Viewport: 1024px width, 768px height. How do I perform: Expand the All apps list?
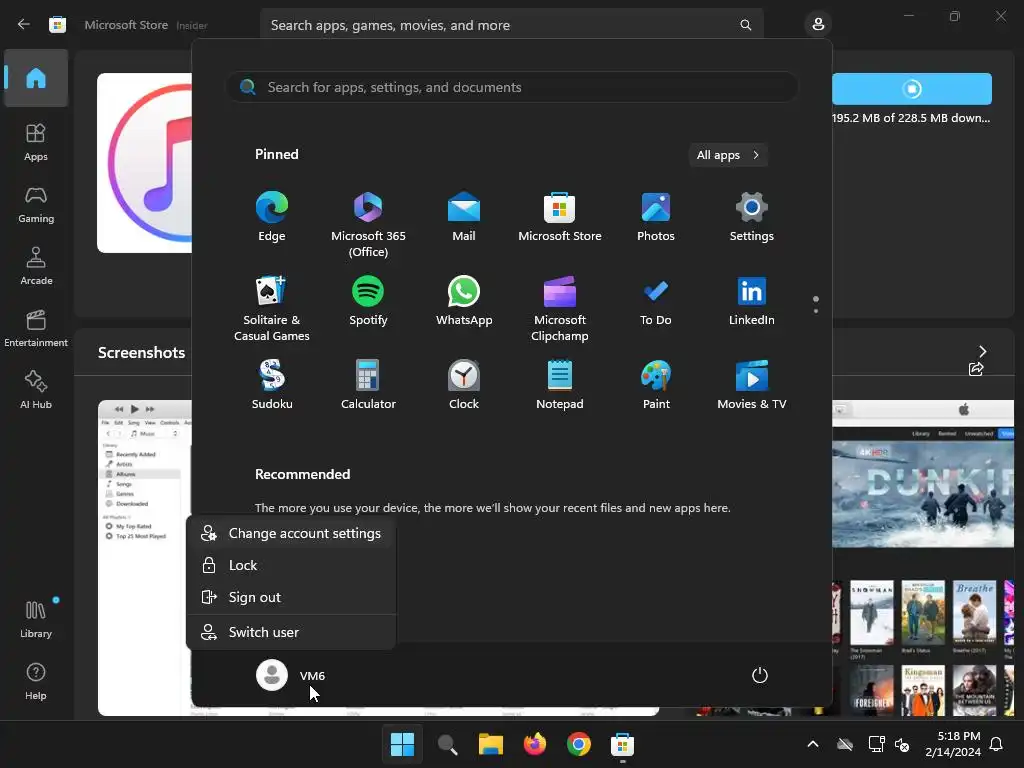[728, 155]
